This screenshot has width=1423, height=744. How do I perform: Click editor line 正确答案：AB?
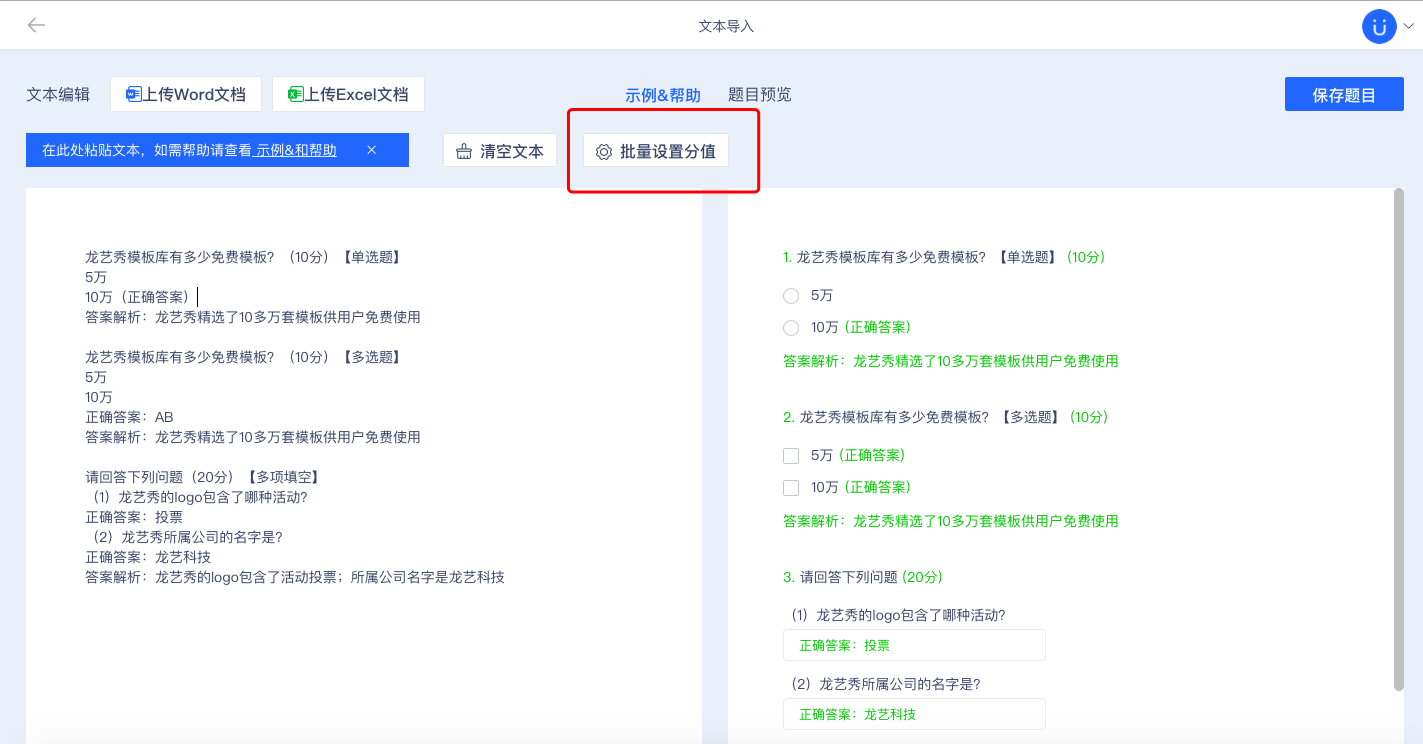130,417
